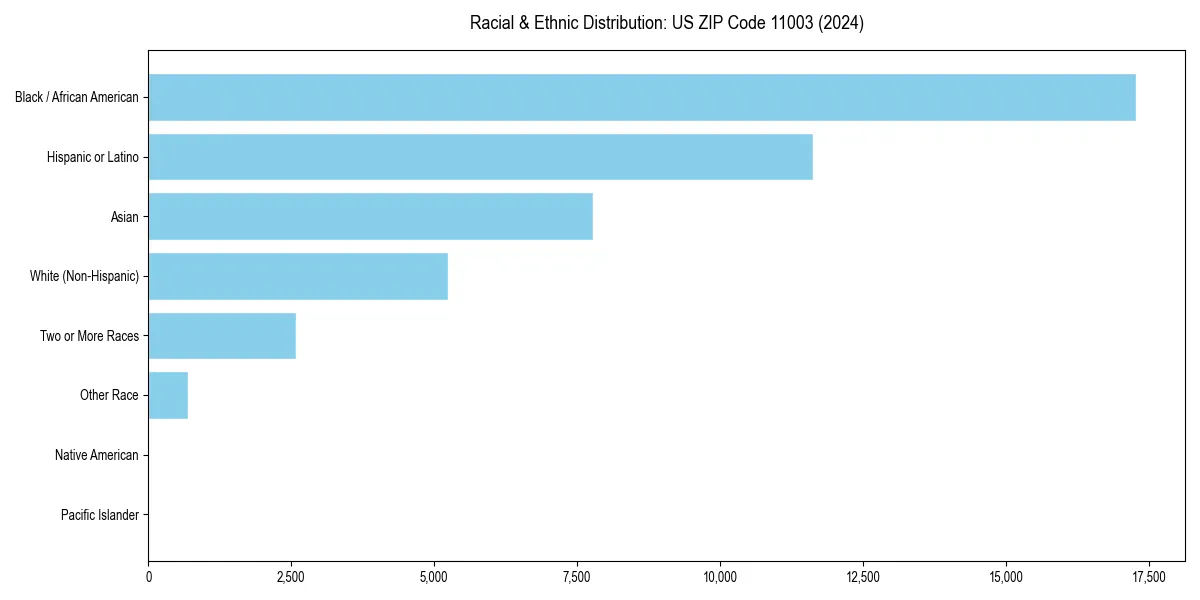The height and width of the screenshot is (600, 1200).
Task: Click the Two or More Races bar
Action: [220, 336]
